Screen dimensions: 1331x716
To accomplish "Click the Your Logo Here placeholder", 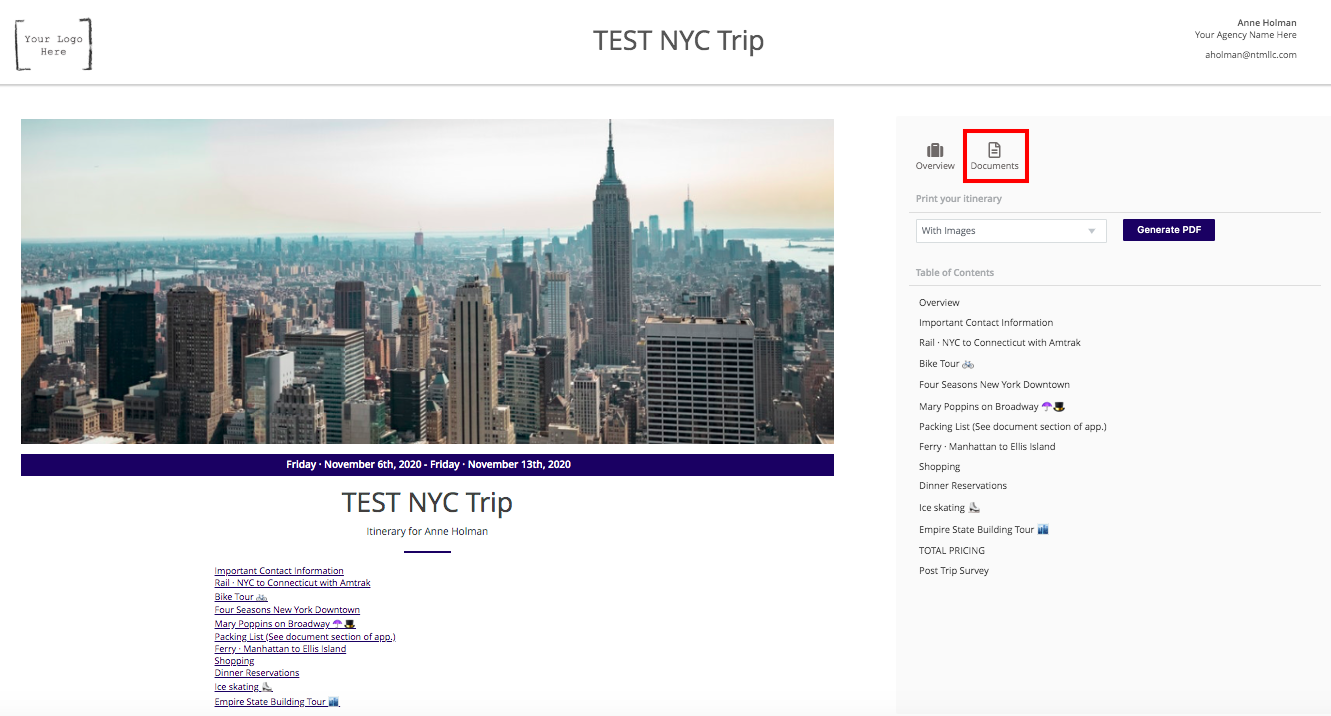I will 54,45.
